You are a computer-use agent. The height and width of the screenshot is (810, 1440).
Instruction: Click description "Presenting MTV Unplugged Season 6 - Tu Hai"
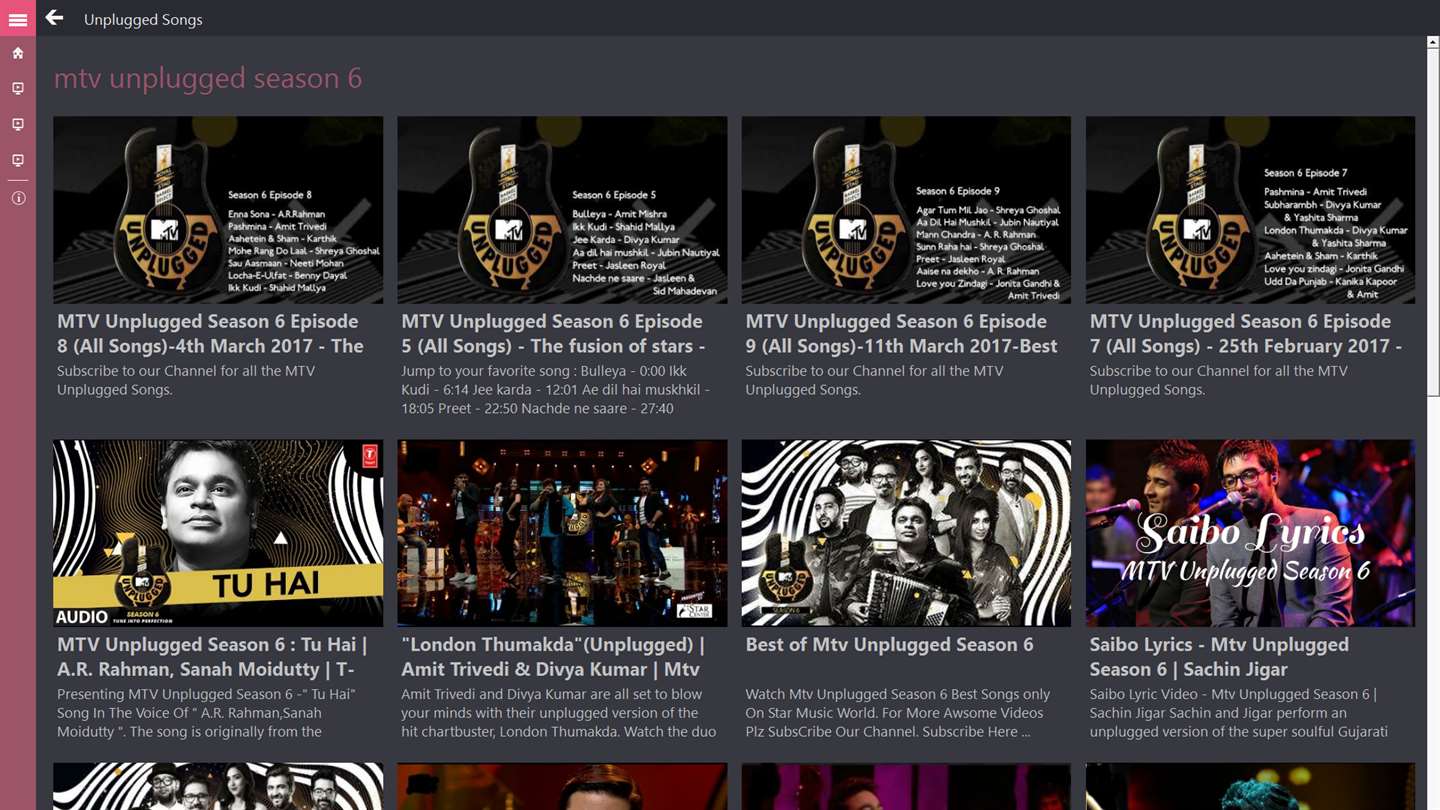pos(207,713)
